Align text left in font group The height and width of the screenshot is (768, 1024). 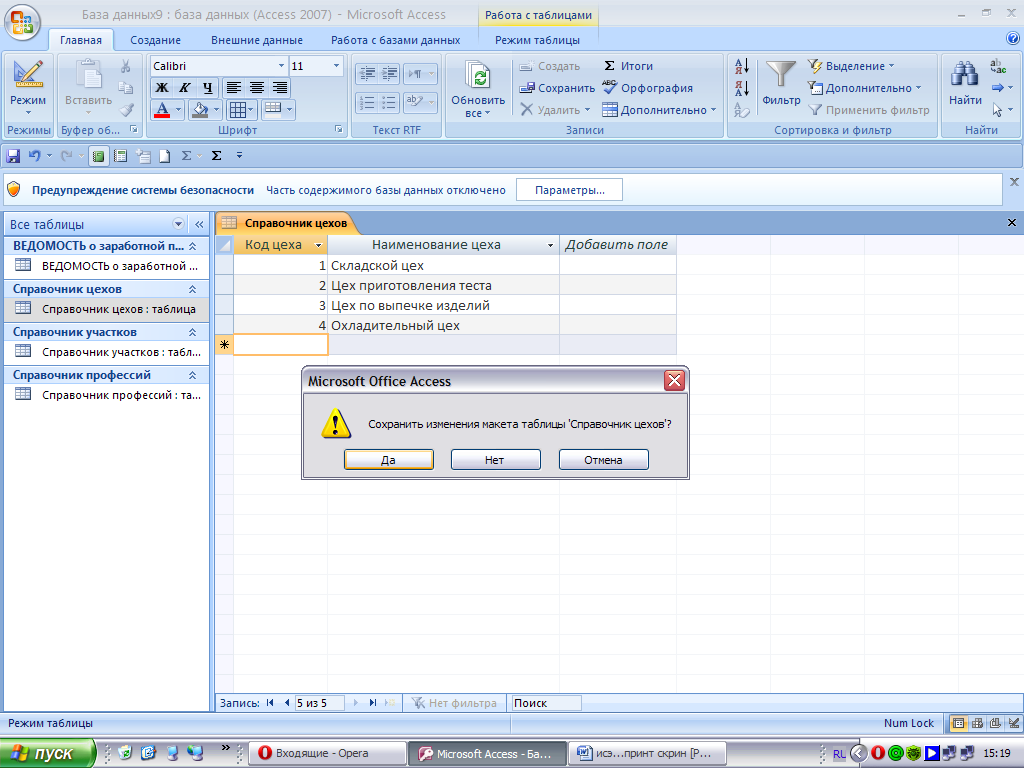[x=234, y=88]
